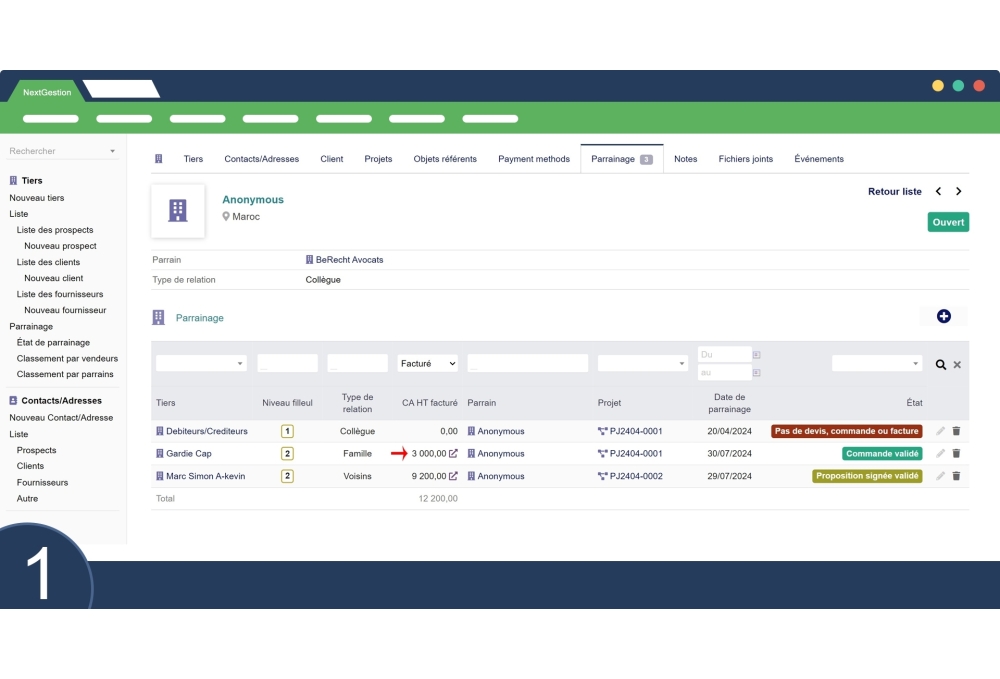Click the add sponsorship plus icon

pos(943,317)
